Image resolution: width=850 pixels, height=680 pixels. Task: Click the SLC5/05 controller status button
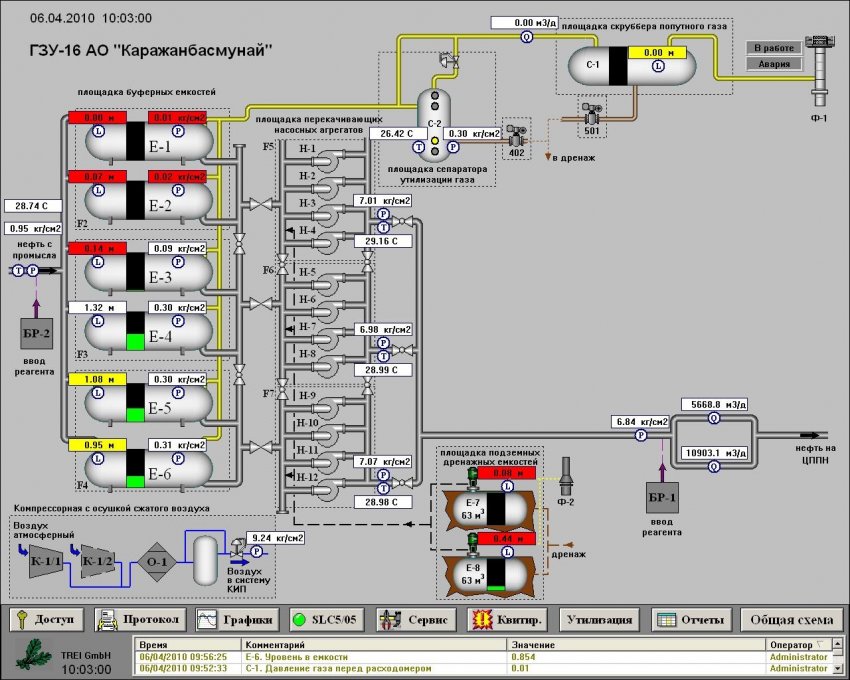(325, 619)
